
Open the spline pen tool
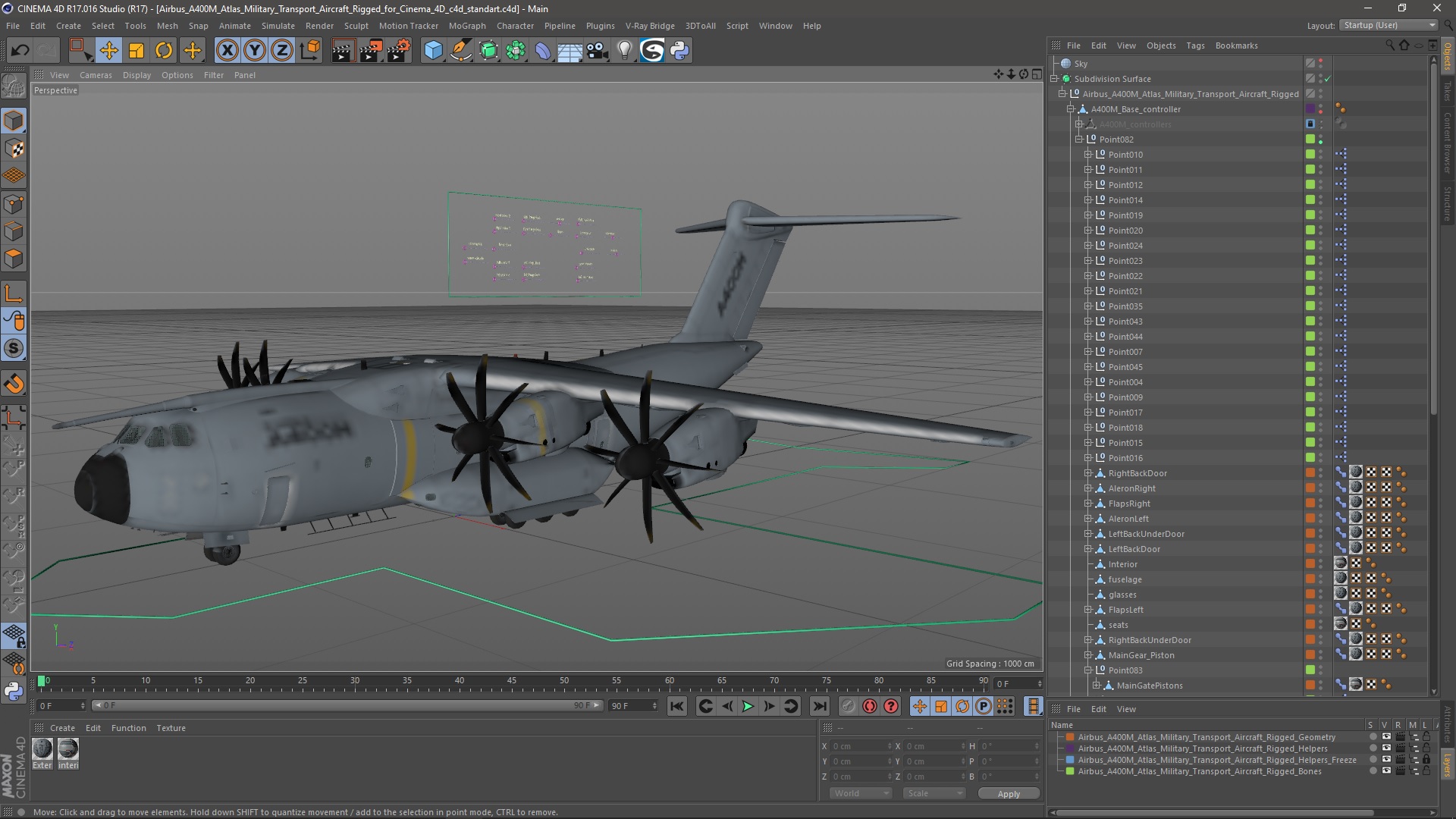[461, 51]
